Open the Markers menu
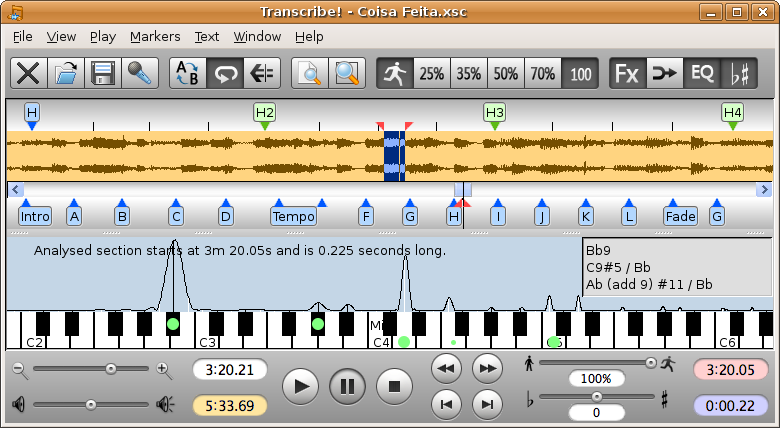Screen dimensions: 780x428 [155, 37]
